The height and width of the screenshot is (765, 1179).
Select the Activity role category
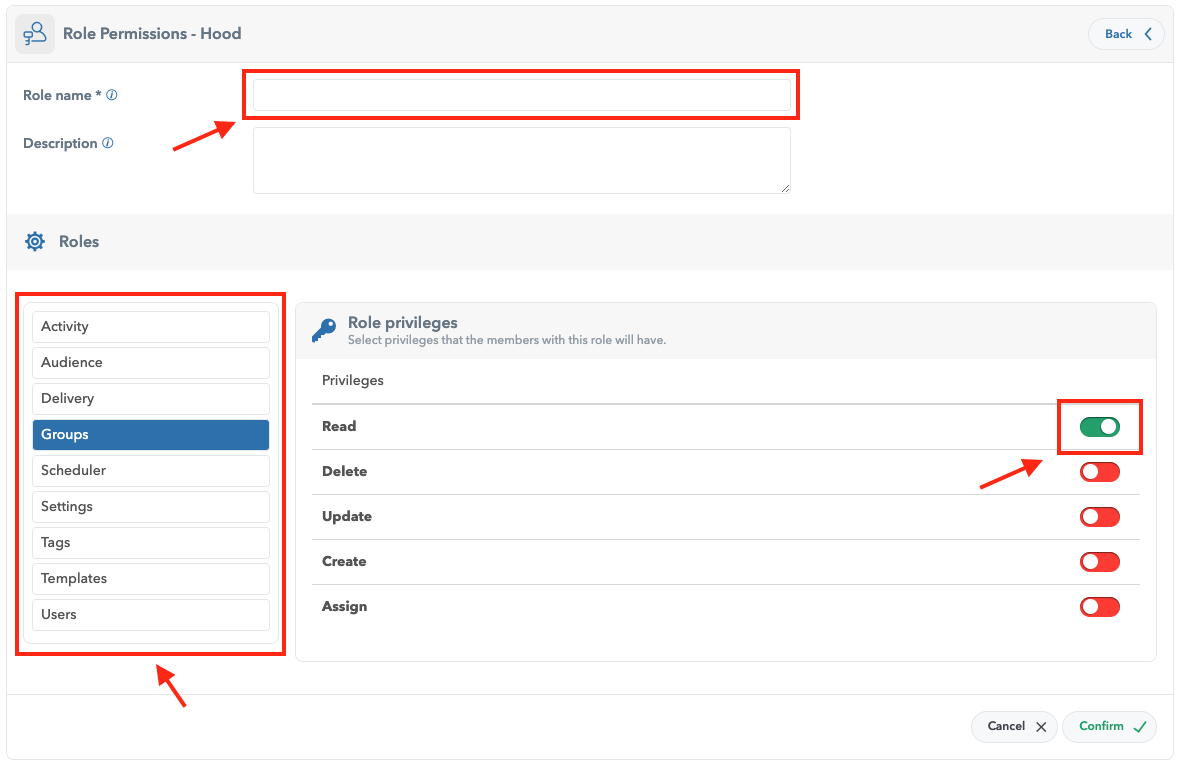click(151, 327)
